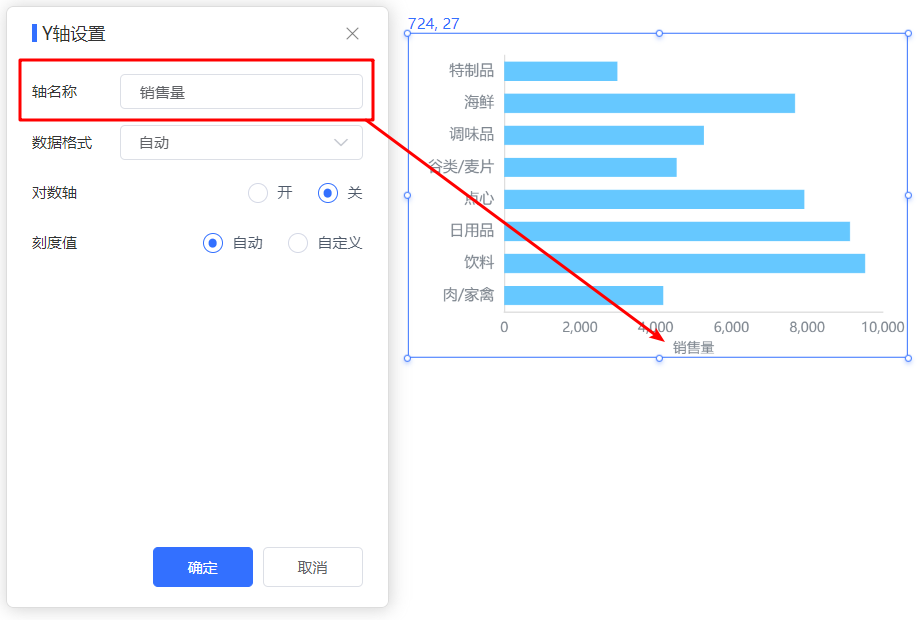Select the 销售量 axis title below chart
The image size is (918, 620).
tap(693, 348)
